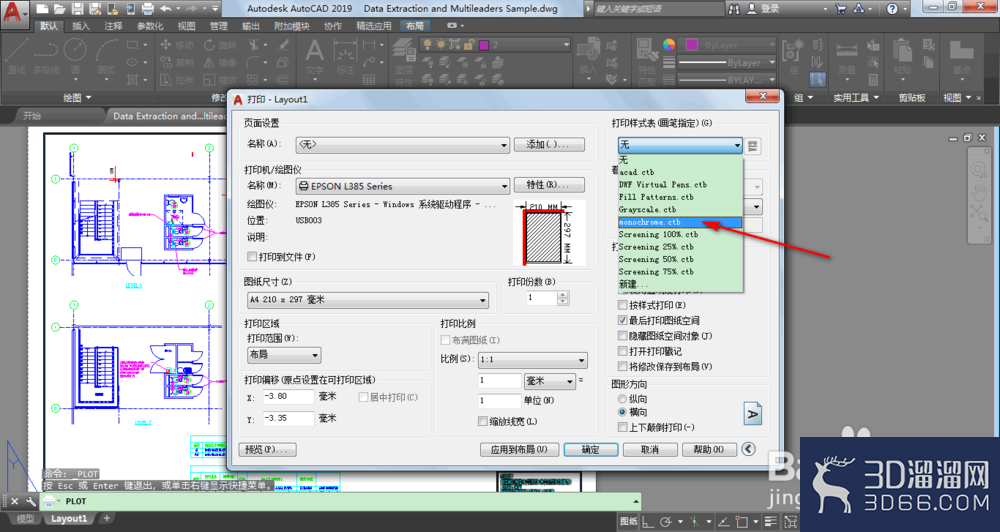Screen dimensions: 1000x532
Task: Click the Properties (特性) printer button
Action: tap(549, 185)
